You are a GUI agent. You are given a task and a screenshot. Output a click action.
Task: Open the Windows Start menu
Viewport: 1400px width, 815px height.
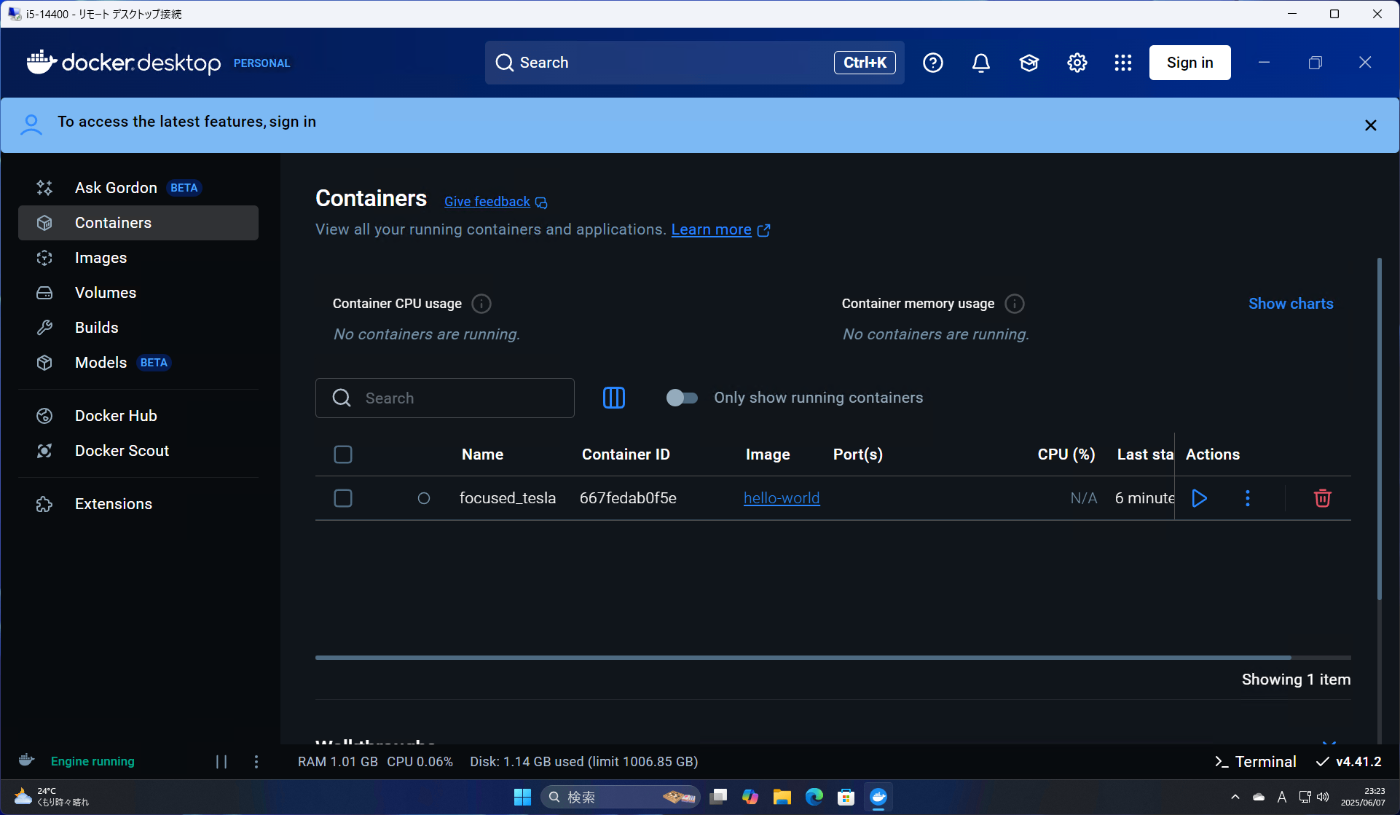pyautogui.click(x=522, y=797)
